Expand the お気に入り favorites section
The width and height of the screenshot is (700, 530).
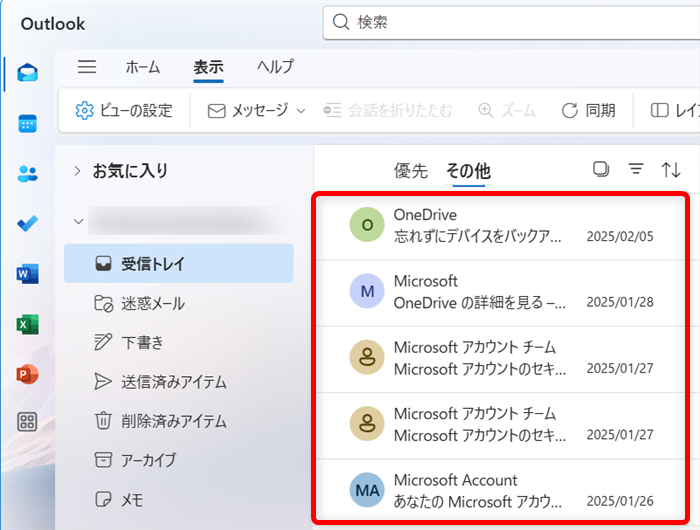pos(77,171)
